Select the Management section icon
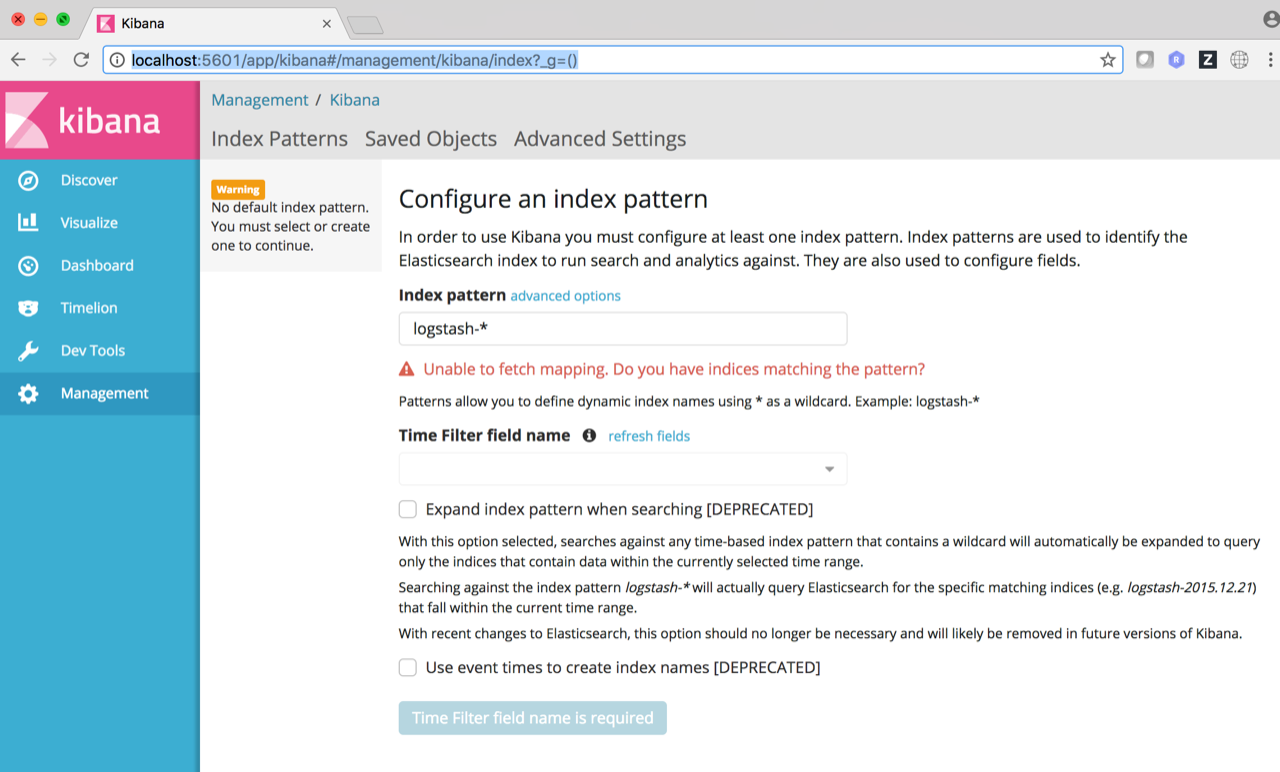Viewport: 1280px width, 772px height. pyautogui.click(x=28, y=393)
